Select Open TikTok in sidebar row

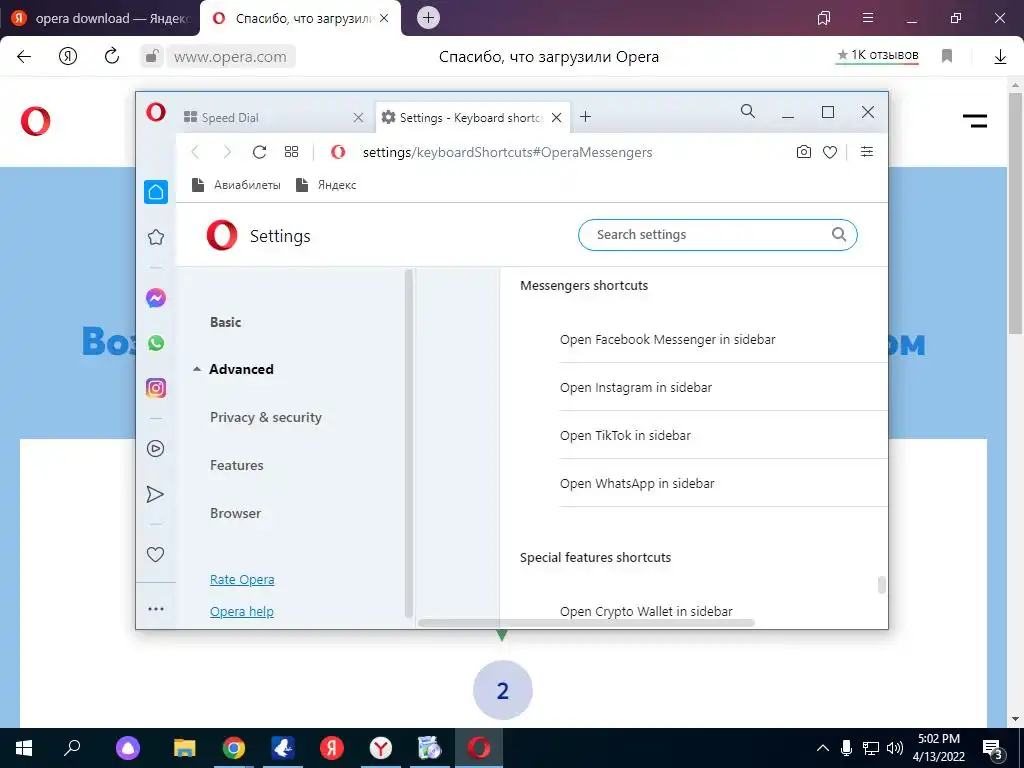pos(723,436)
